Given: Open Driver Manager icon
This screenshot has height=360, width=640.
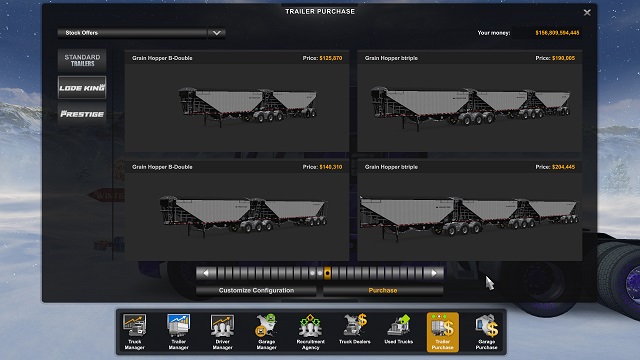Looking at the screenshot, I should coord(222,332).
